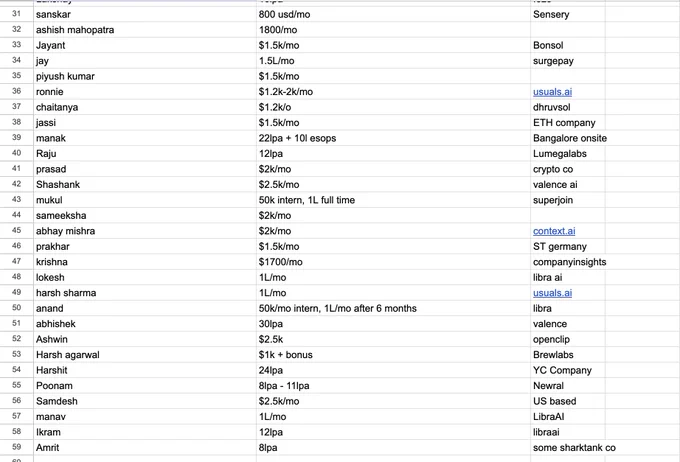The width and height of the screenshot is (680, 462).
Task: Select the 'Newral' cell
Action: pyautogui.click(x=568, y=386)
